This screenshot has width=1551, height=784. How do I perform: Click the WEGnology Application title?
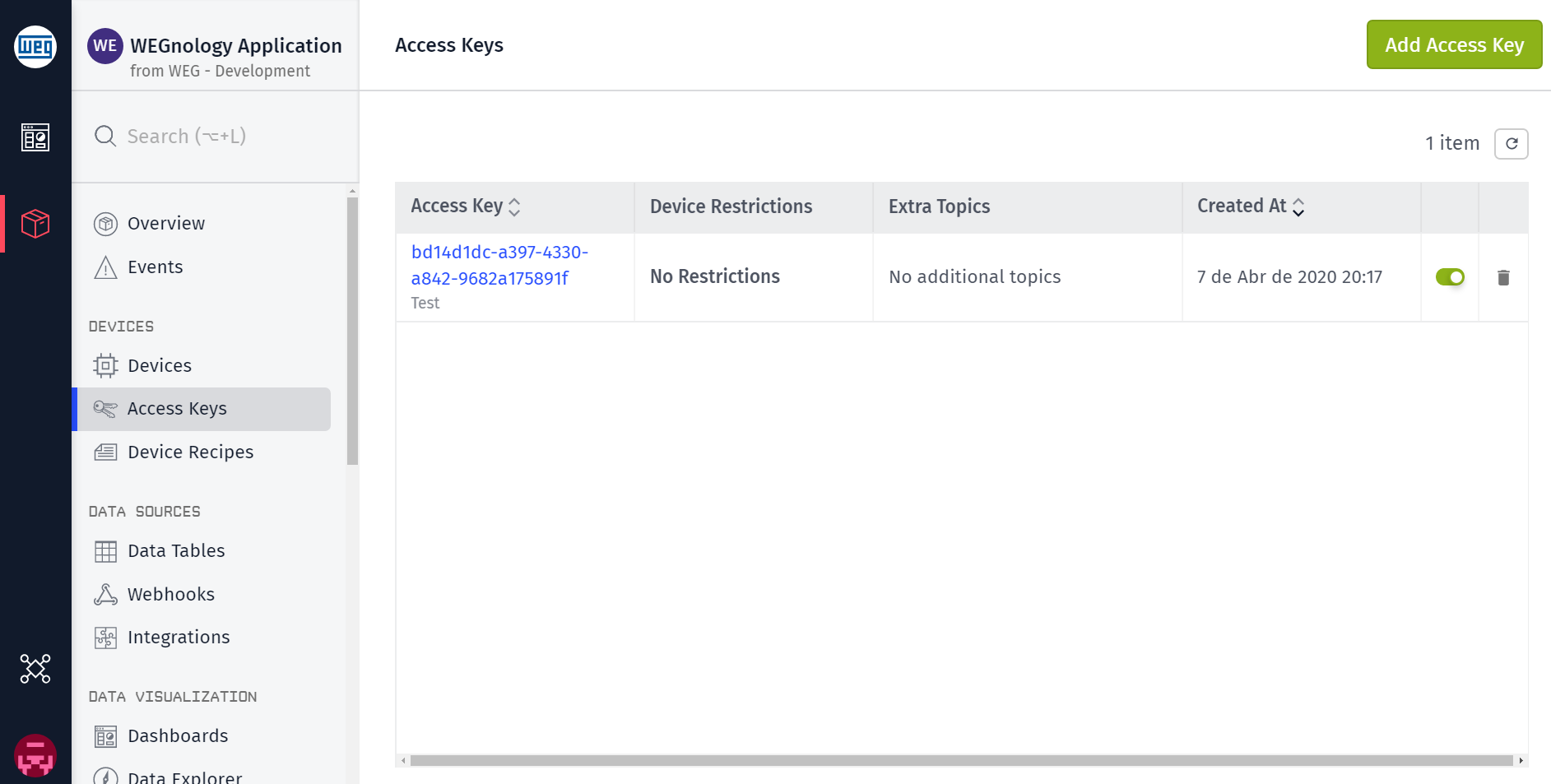click(x=236, y=46)
